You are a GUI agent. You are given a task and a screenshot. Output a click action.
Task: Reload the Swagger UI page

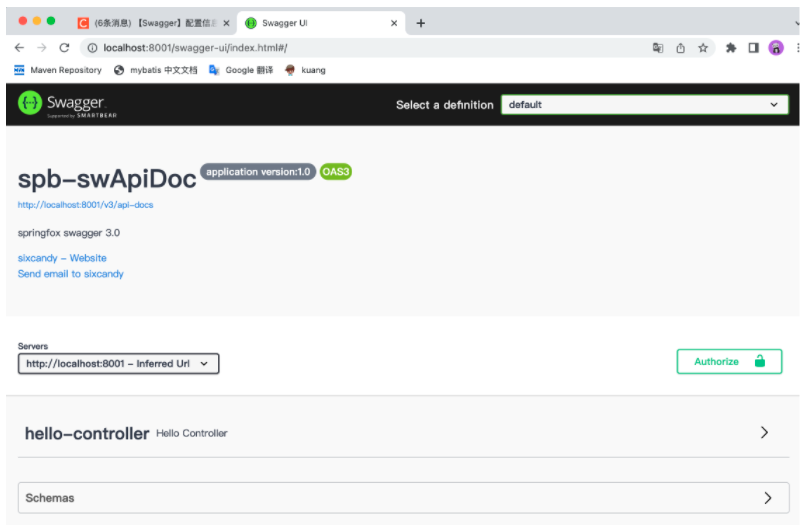[64, 48]
